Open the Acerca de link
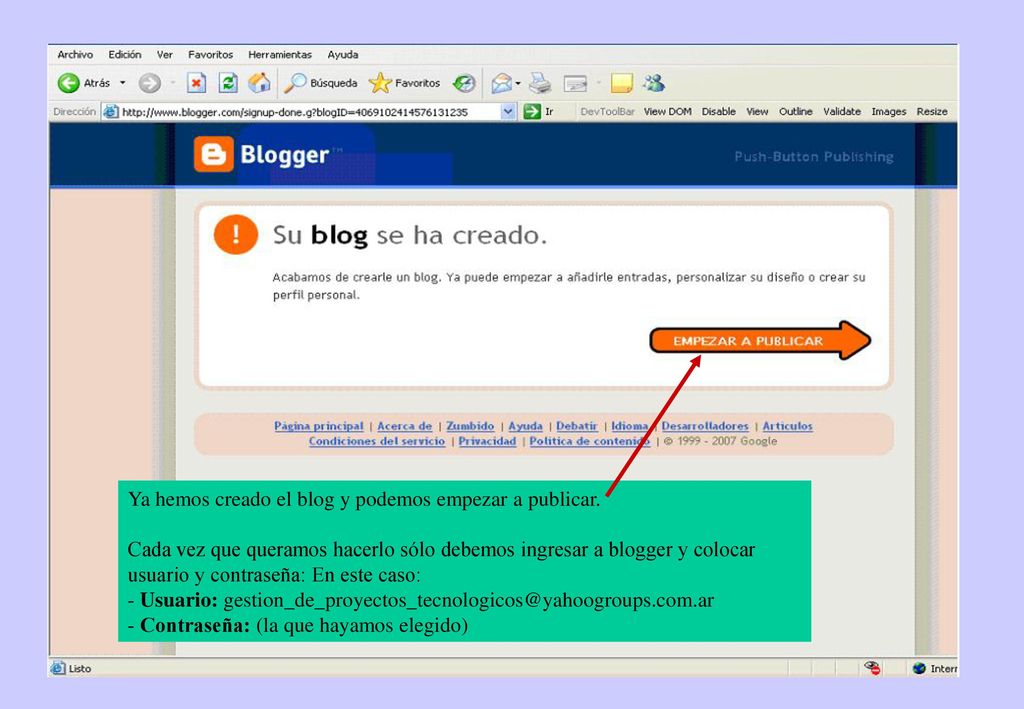The image size is (1024, 709). tap(404, 426)
